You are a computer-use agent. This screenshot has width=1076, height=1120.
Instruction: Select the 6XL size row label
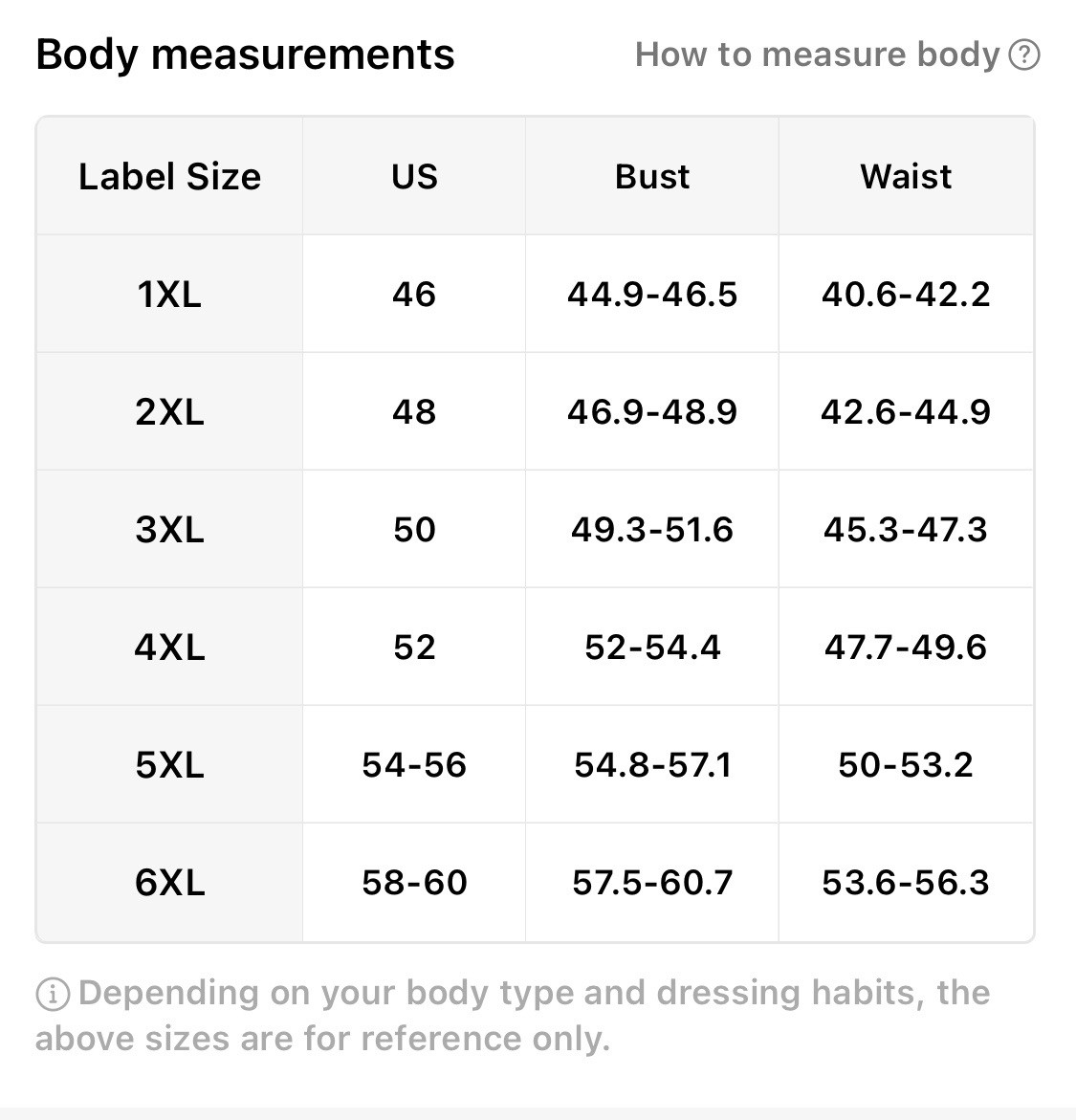pos(169,883)
